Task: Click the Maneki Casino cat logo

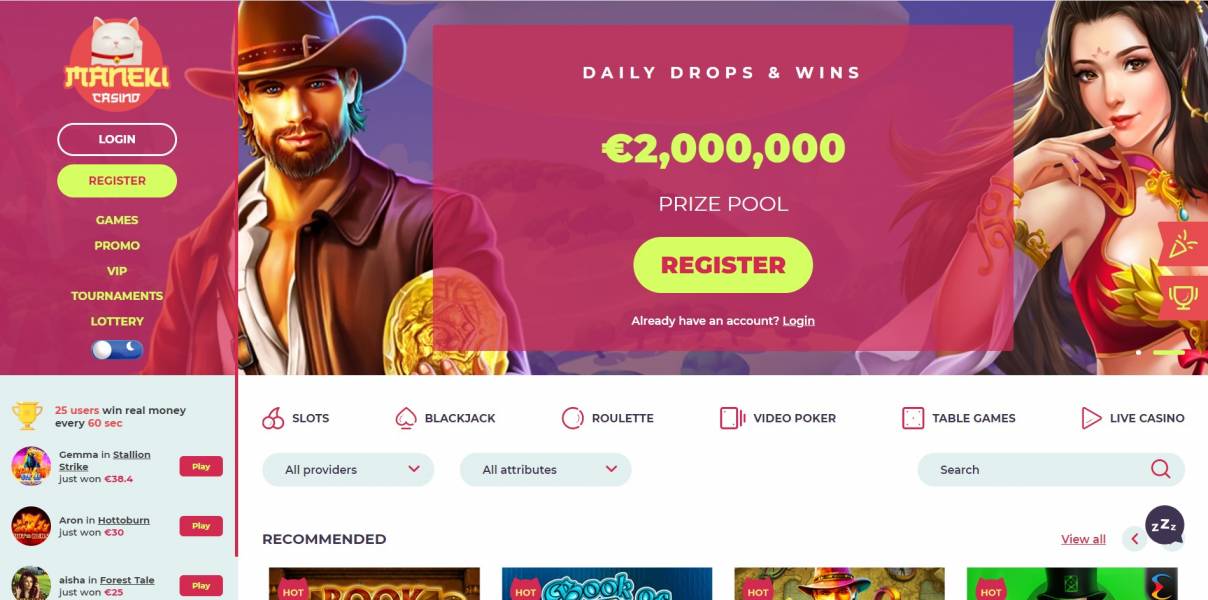Action: [x=117, y=63]
